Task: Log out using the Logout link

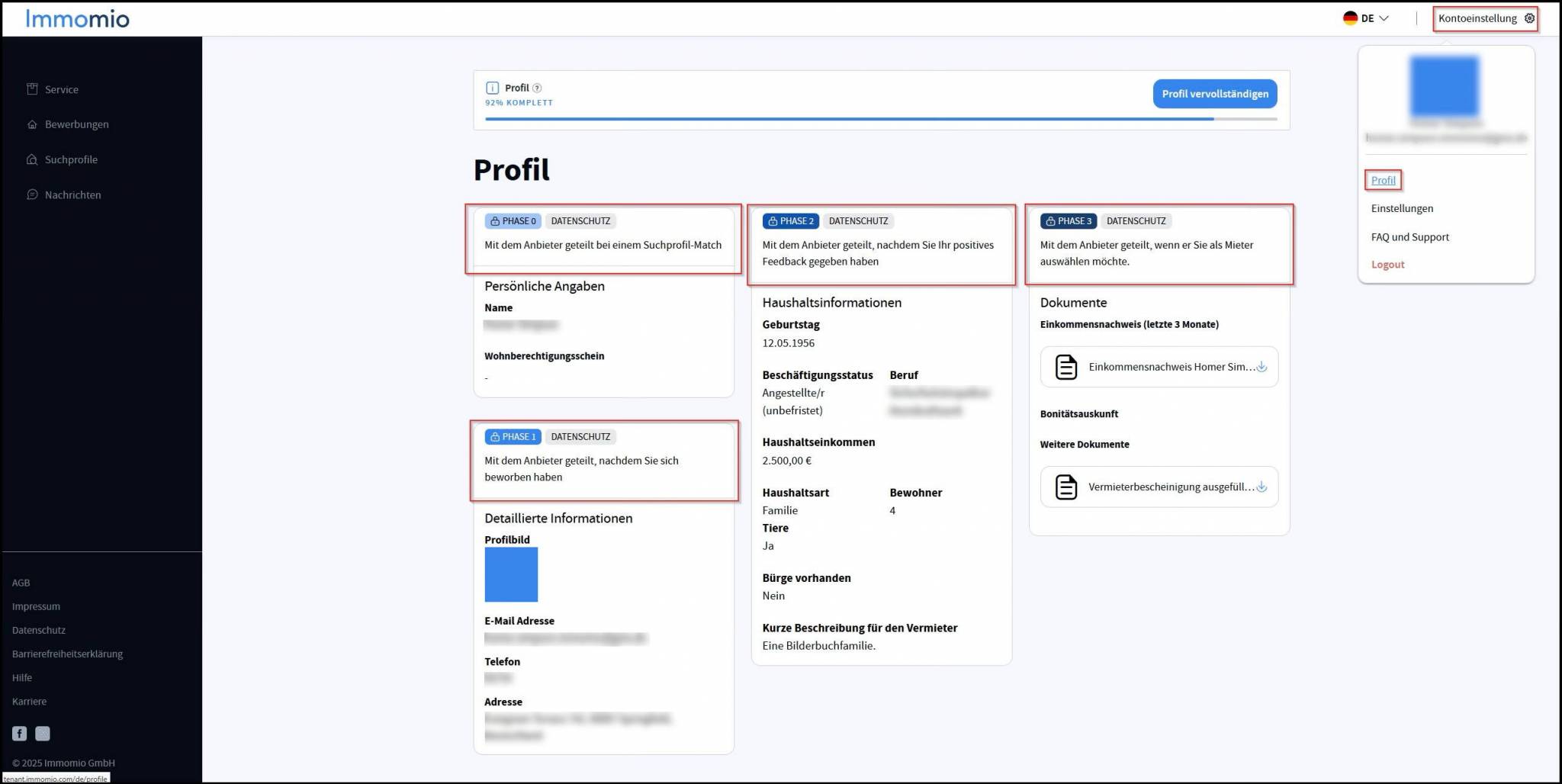Action: (1387, 265)
